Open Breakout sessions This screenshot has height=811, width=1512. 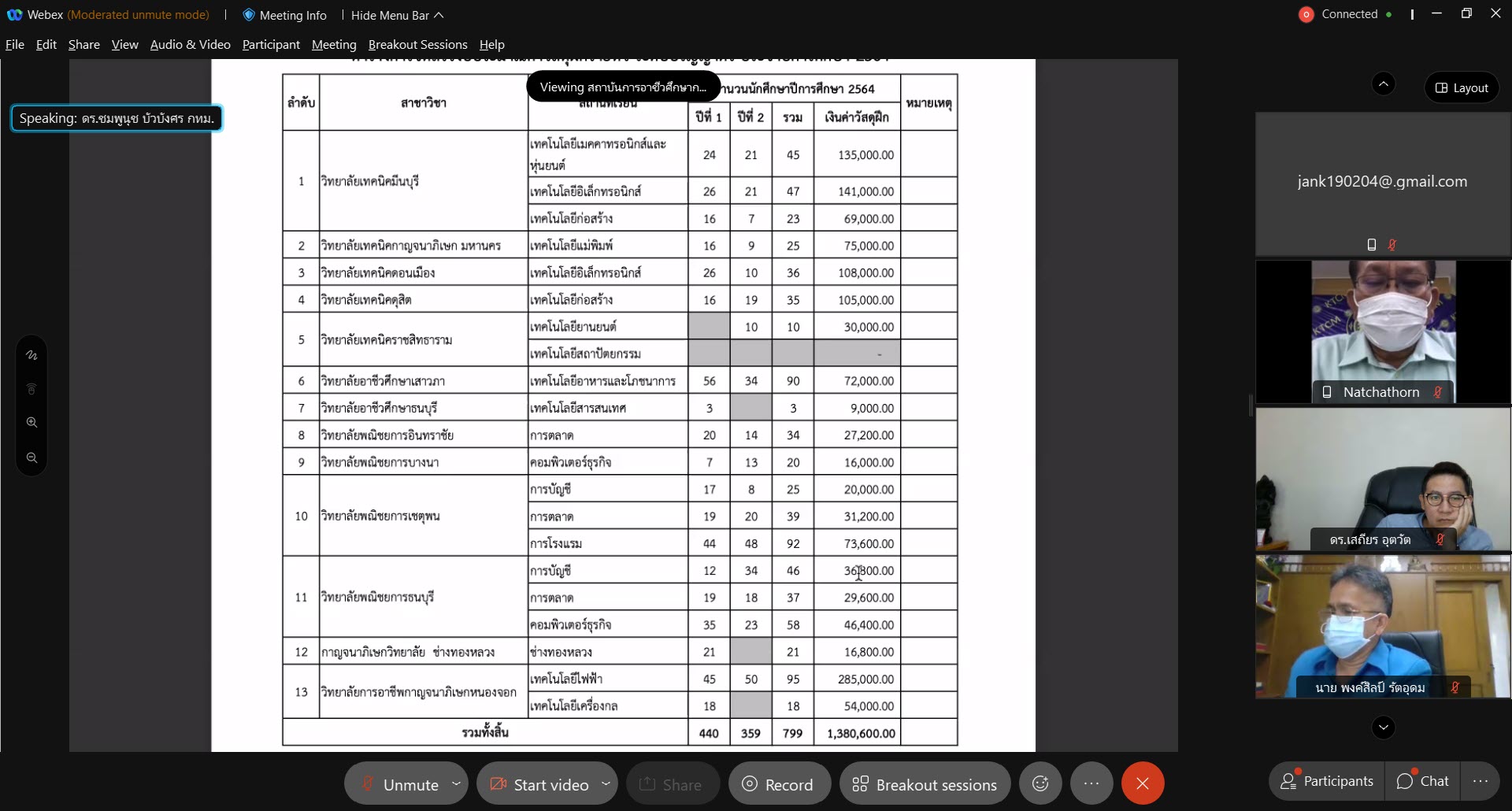(925, 784)
